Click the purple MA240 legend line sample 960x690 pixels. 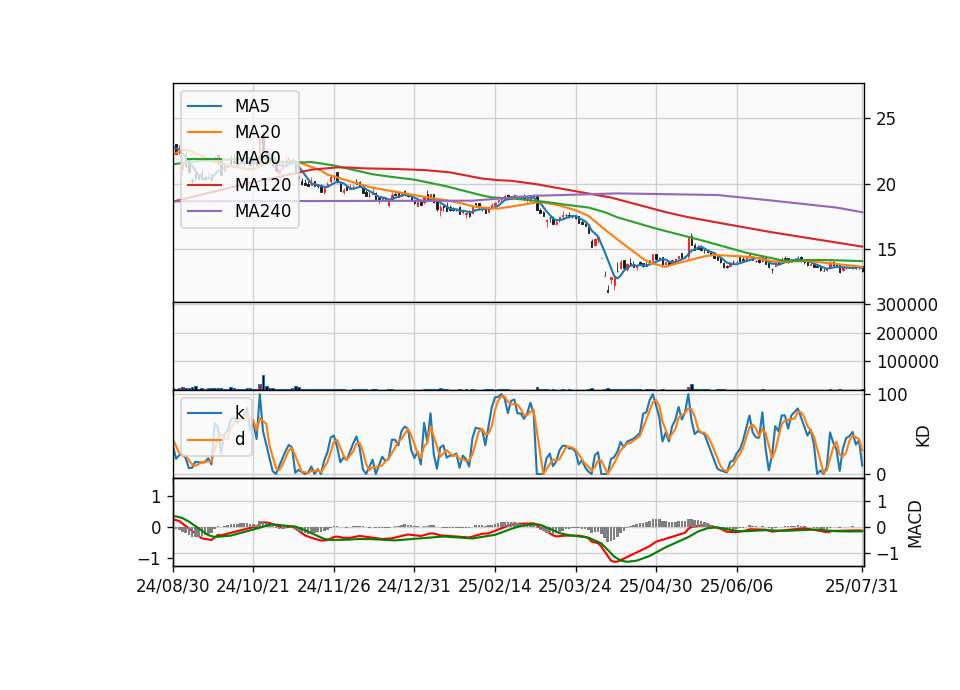coord(204,211)
